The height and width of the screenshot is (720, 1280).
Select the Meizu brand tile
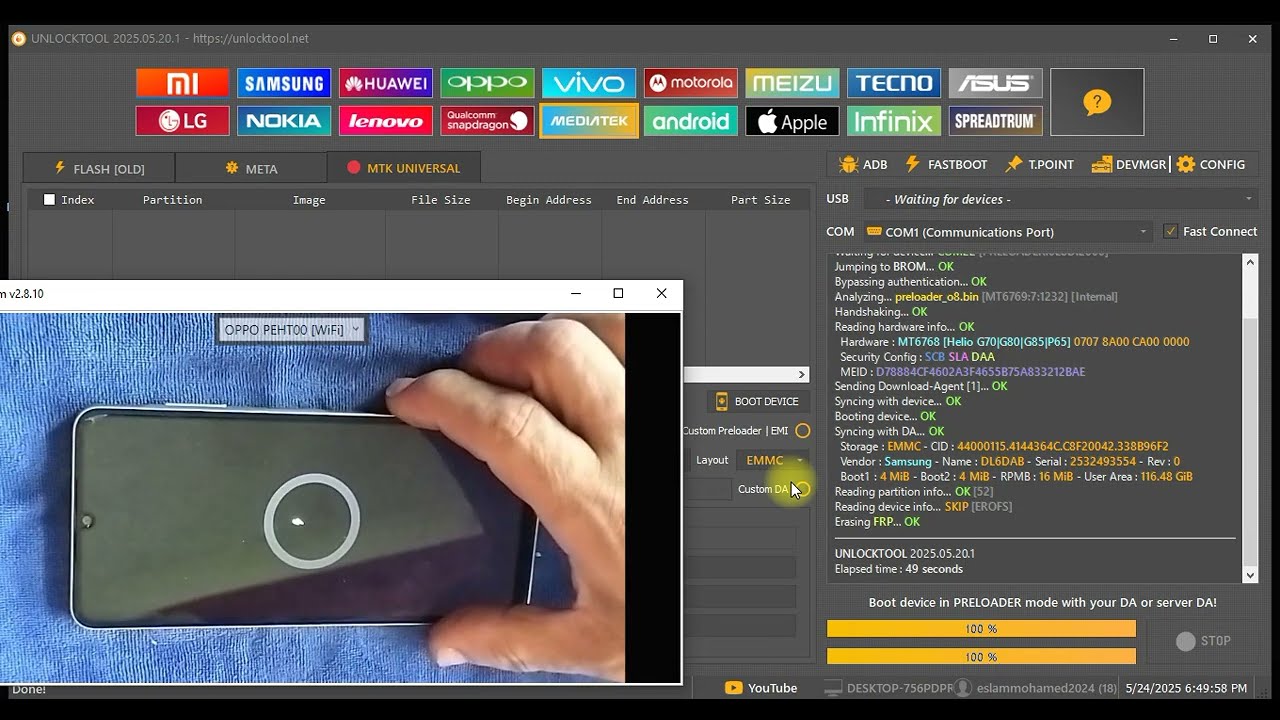pos(792,83)
